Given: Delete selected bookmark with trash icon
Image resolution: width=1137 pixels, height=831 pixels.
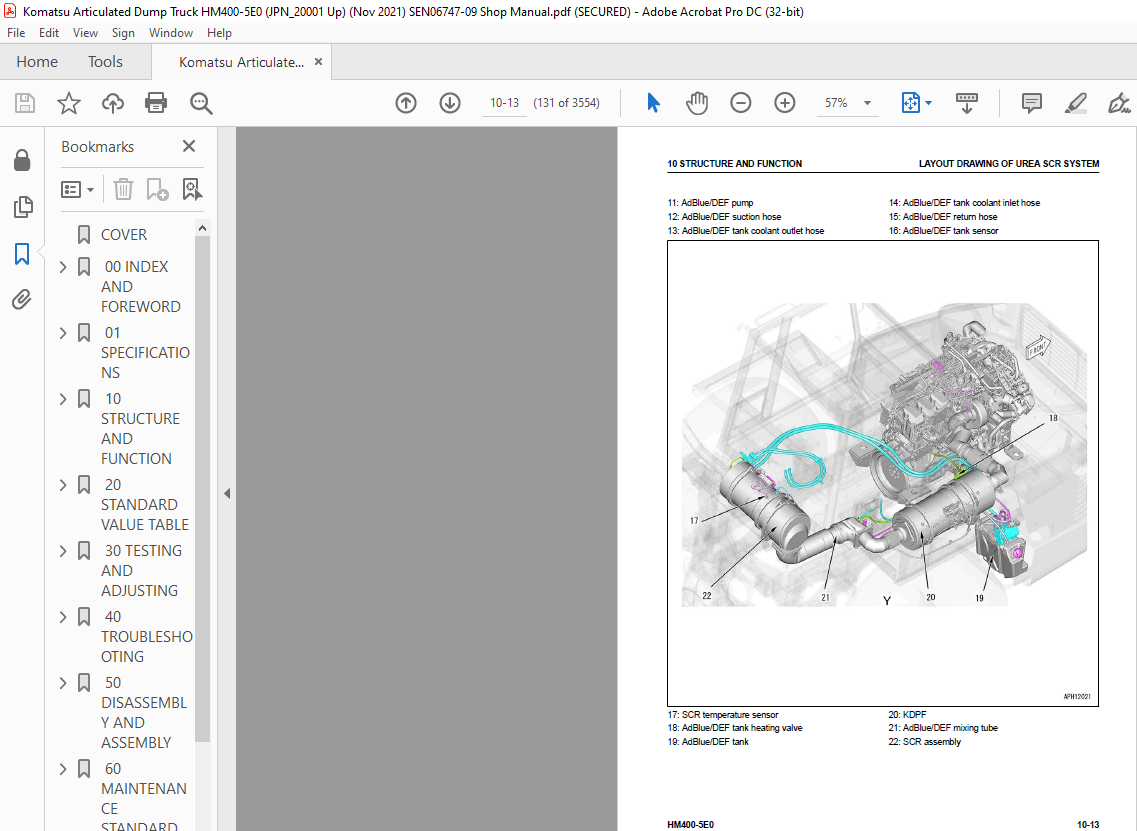Looking at the screenshot, I should [123, 189].
